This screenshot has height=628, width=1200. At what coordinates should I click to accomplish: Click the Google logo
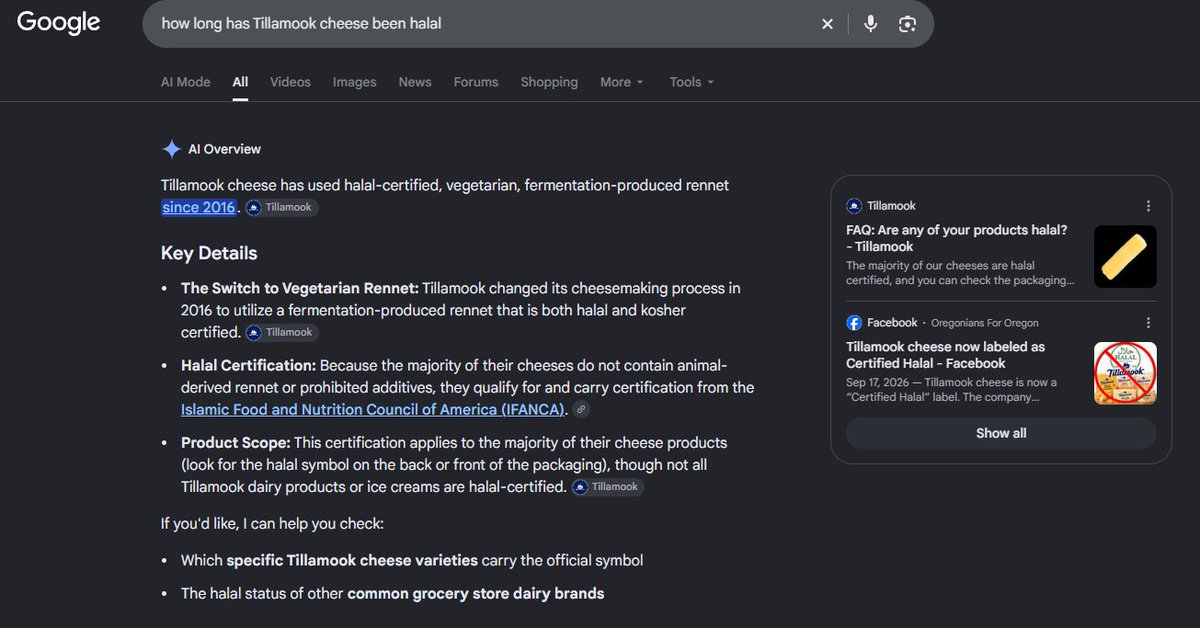tap(59, 23)
